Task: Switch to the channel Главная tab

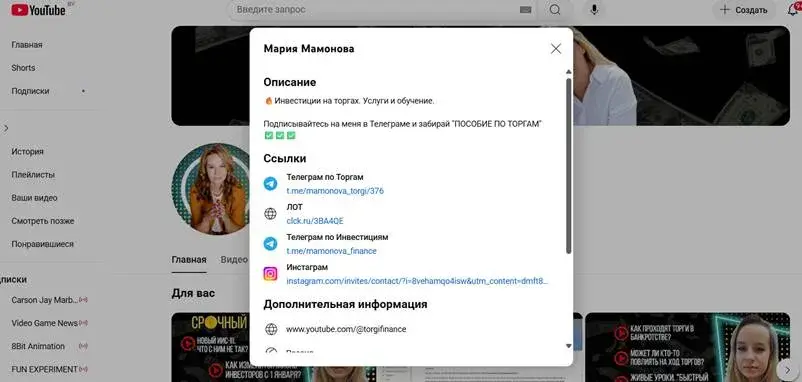Action: (x=189, y=260)
